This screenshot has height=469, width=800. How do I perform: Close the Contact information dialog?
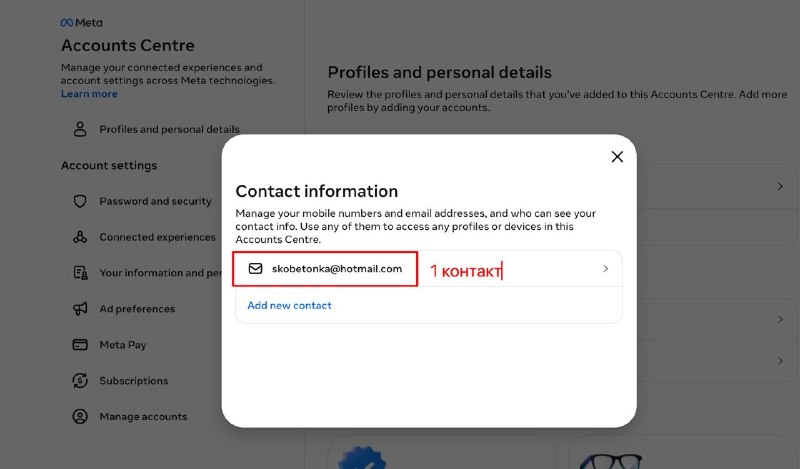click(x=617, y=157)
